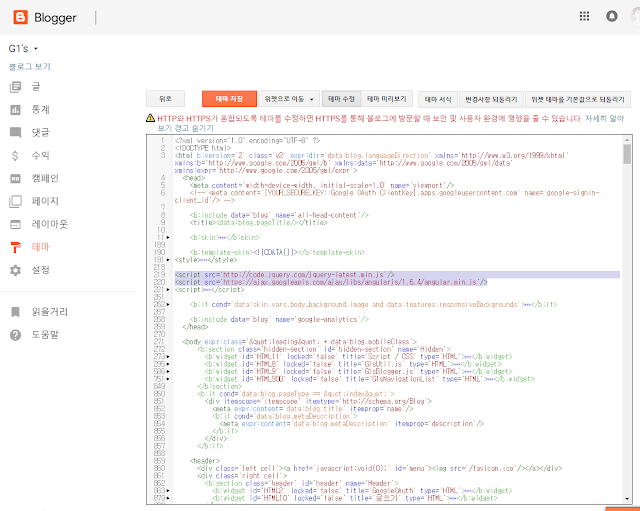Open the 위젯으로 이동 dropdown

click(289, 99)
